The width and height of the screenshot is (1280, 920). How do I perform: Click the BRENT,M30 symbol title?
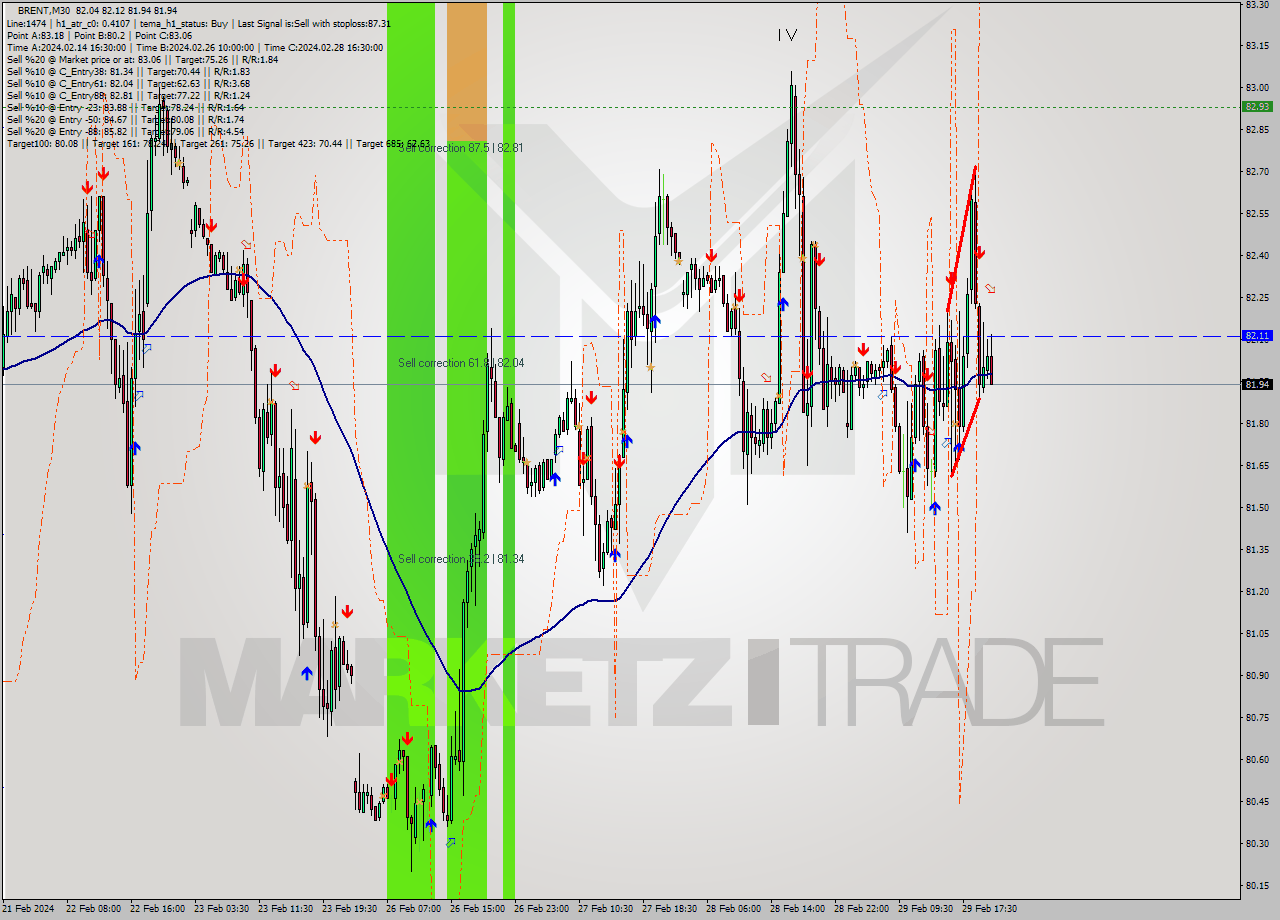(x=44, y=10)
